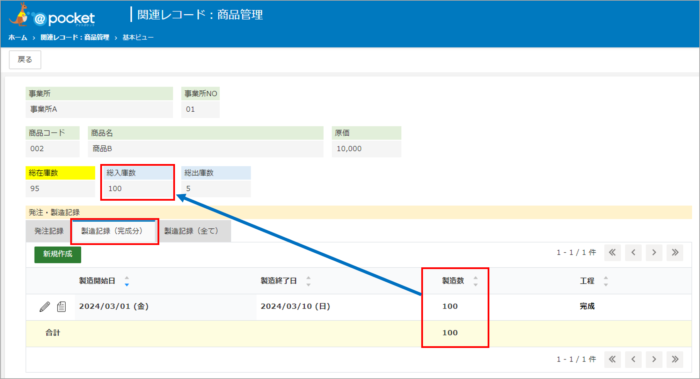700x379 pixels.
Task: Go to previous page in bottom pager
Action: 633,359
